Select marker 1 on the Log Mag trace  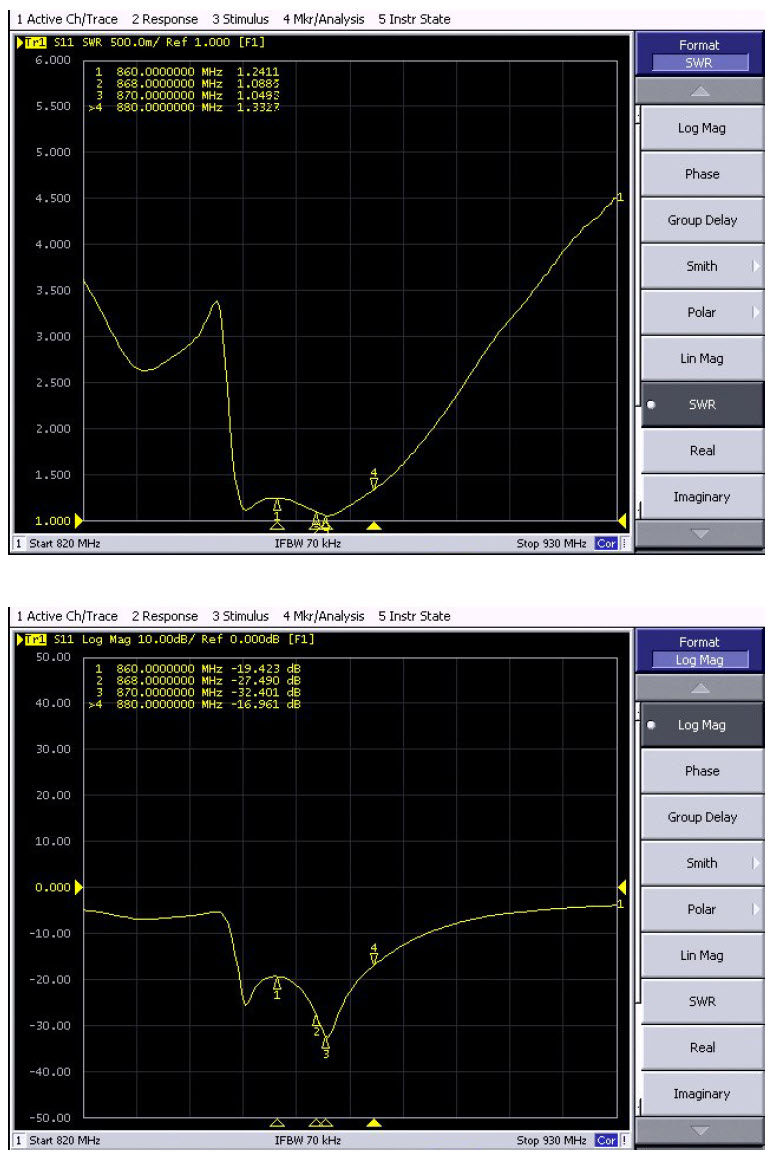(x=277, y=987)
